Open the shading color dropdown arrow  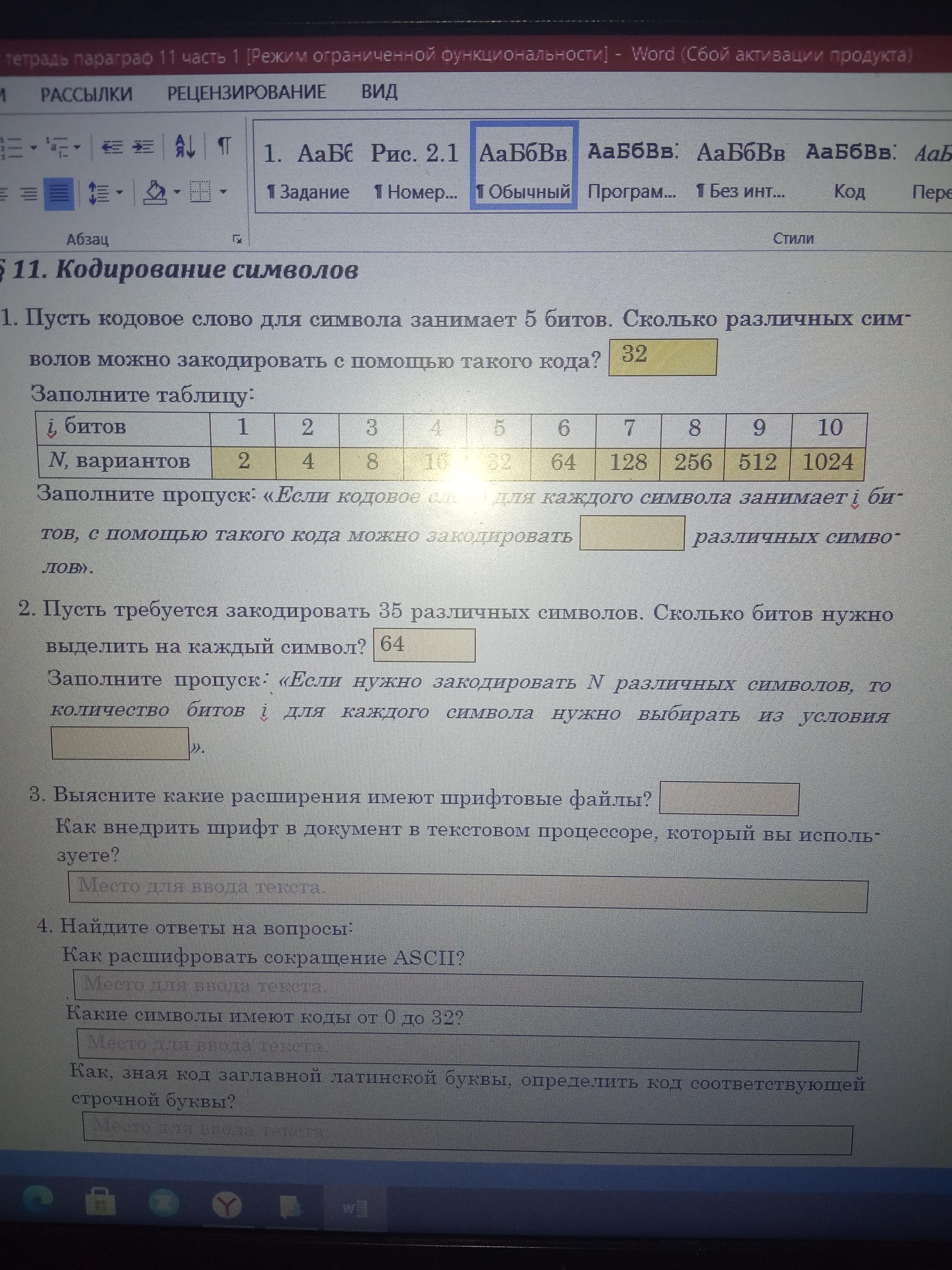point(177,192)
